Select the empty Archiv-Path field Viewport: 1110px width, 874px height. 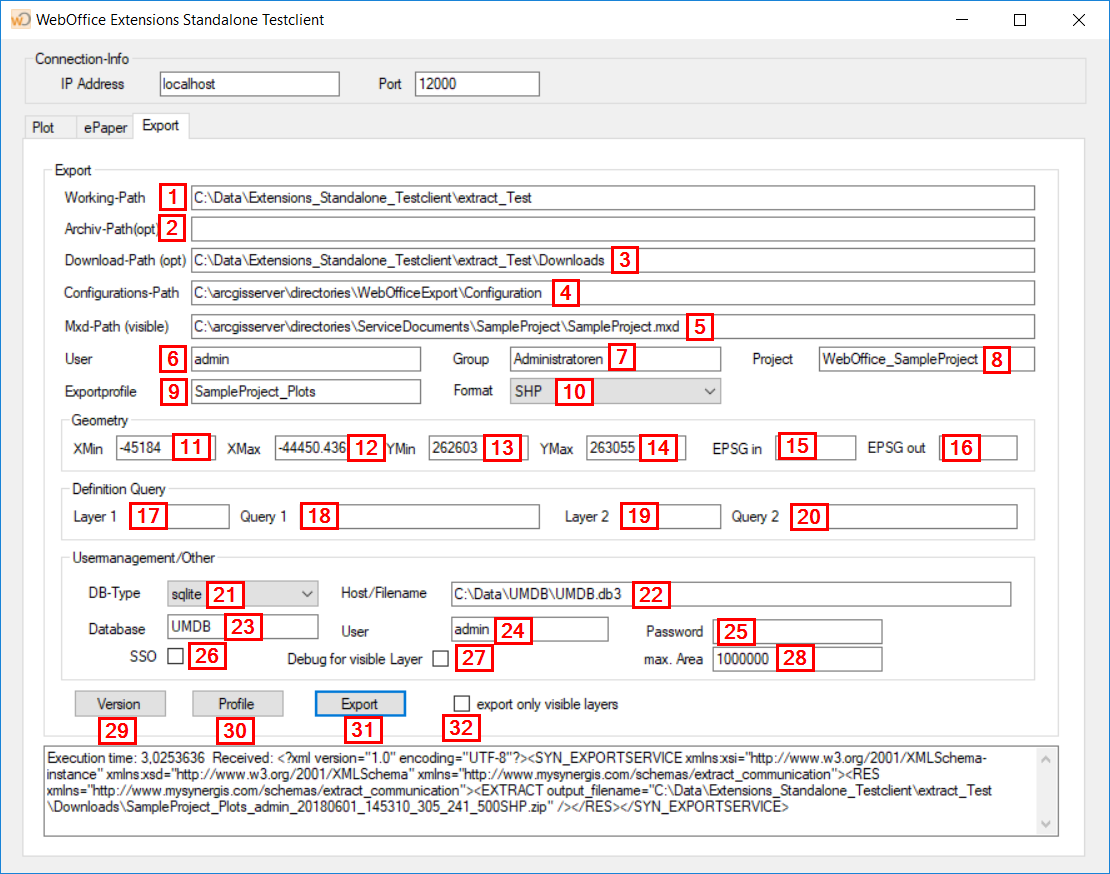pyautogui.click(x=600, y=228)
